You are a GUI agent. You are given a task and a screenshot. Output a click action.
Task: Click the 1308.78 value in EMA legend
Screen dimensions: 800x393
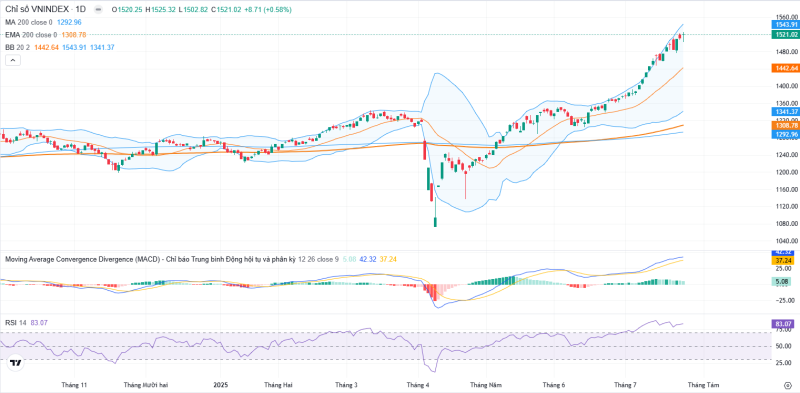[73, 35]
